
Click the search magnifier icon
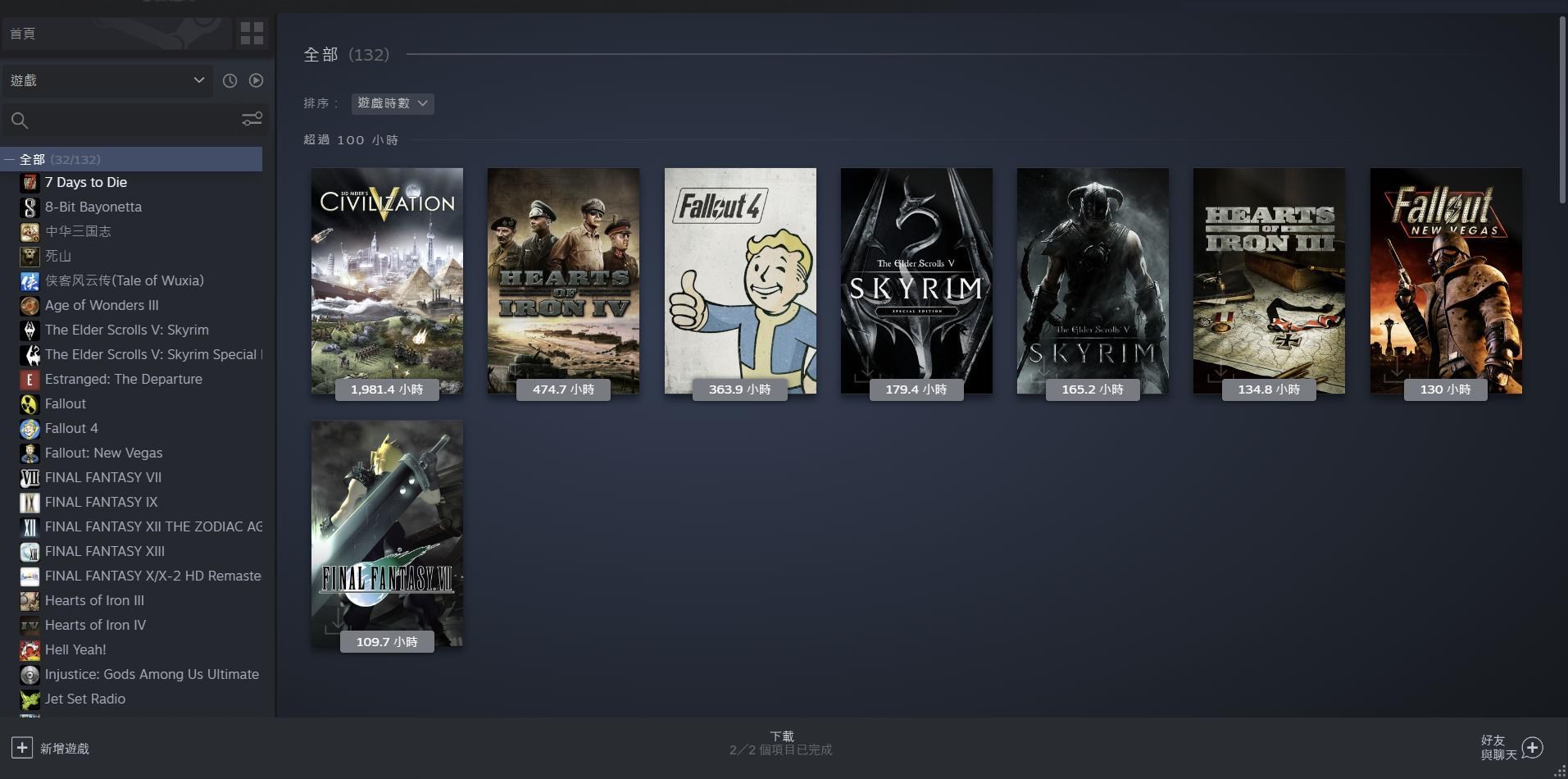pos(20,121)
